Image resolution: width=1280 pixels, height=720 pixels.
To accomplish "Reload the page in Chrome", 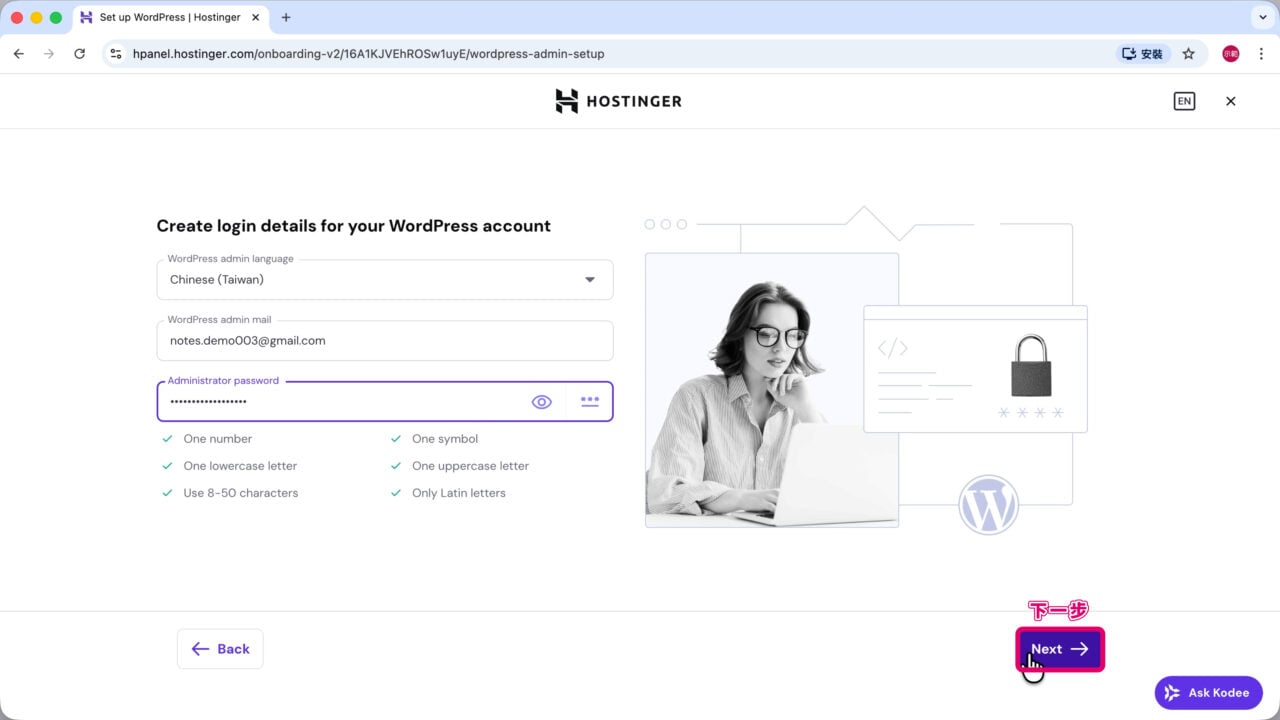I will pyautogui.click(x=80, y=54).
